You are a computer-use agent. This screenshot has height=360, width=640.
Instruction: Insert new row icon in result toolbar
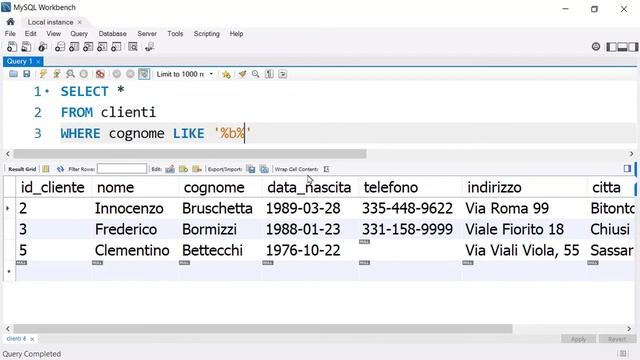pyautogui.click(x=184, y=169)
